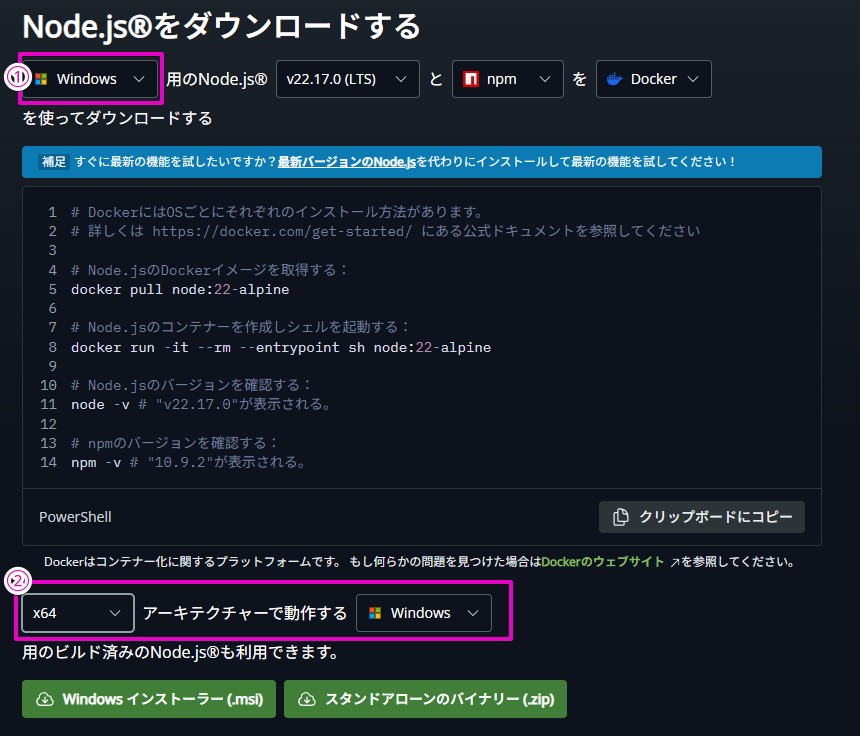Open the top Windows OS dropdown
The width and height of the screenshot is (860, 736).
click(90, 79)
